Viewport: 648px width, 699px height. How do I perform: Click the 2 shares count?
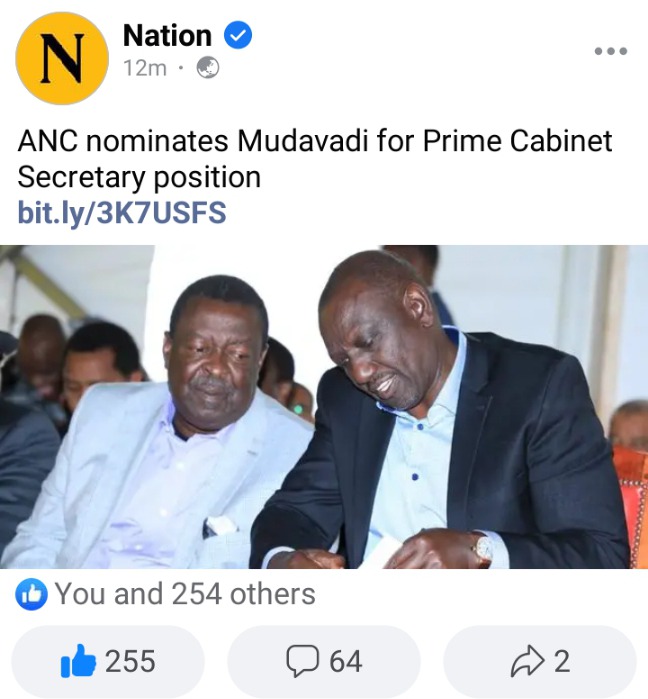point(562,661)
